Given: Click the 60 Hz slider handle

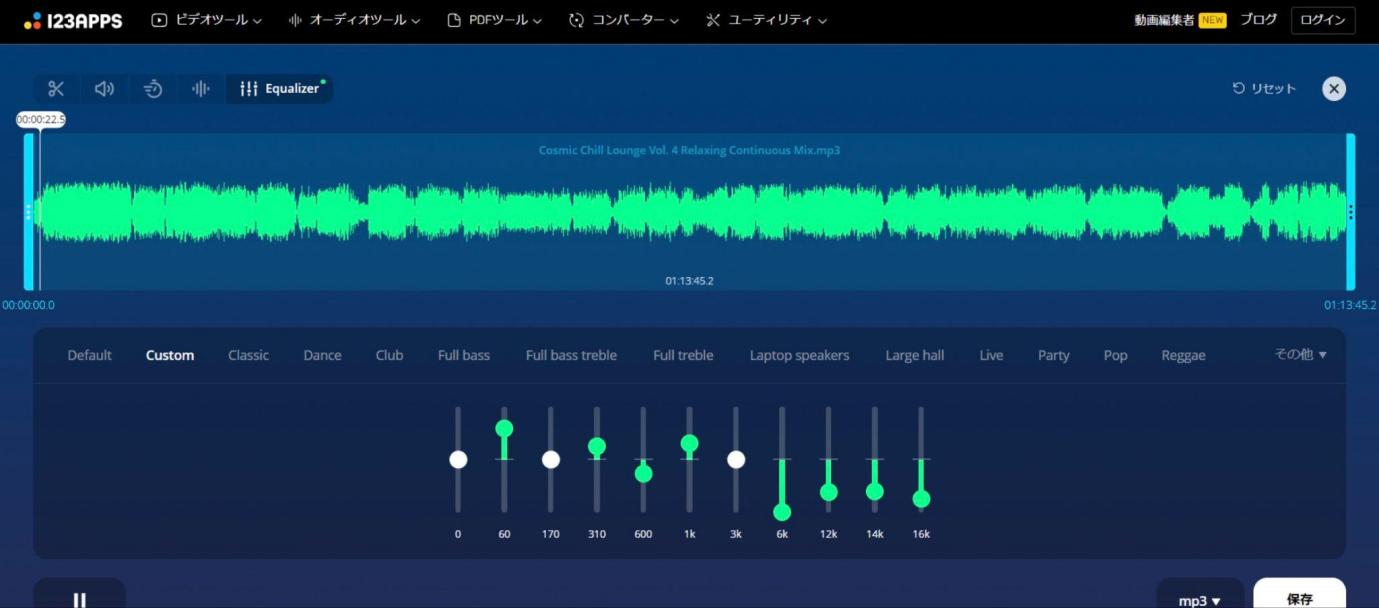Looking at the screenshot, I should (x=504, y=428).
